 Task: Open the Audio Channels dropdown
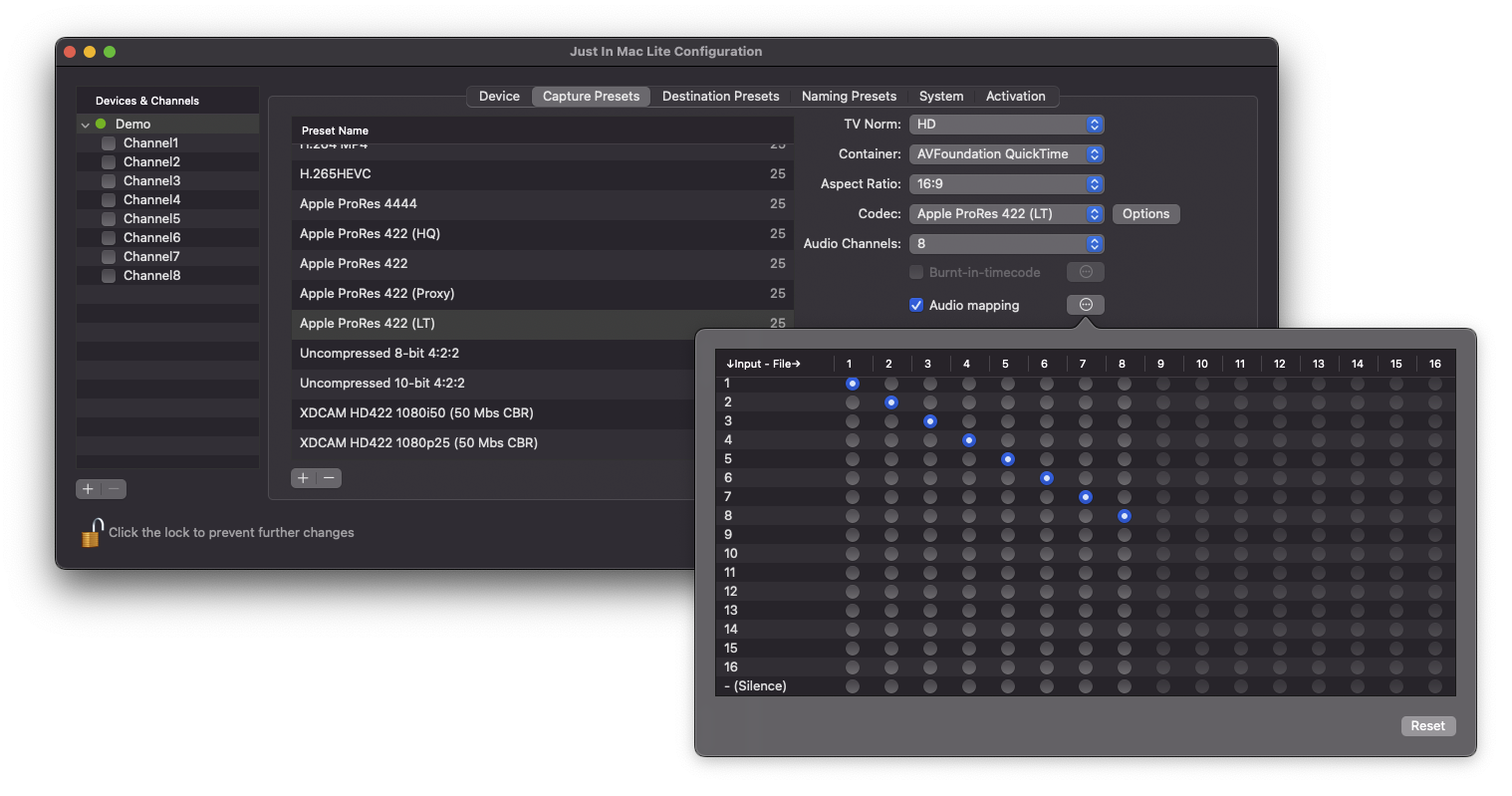(1007, 244)
